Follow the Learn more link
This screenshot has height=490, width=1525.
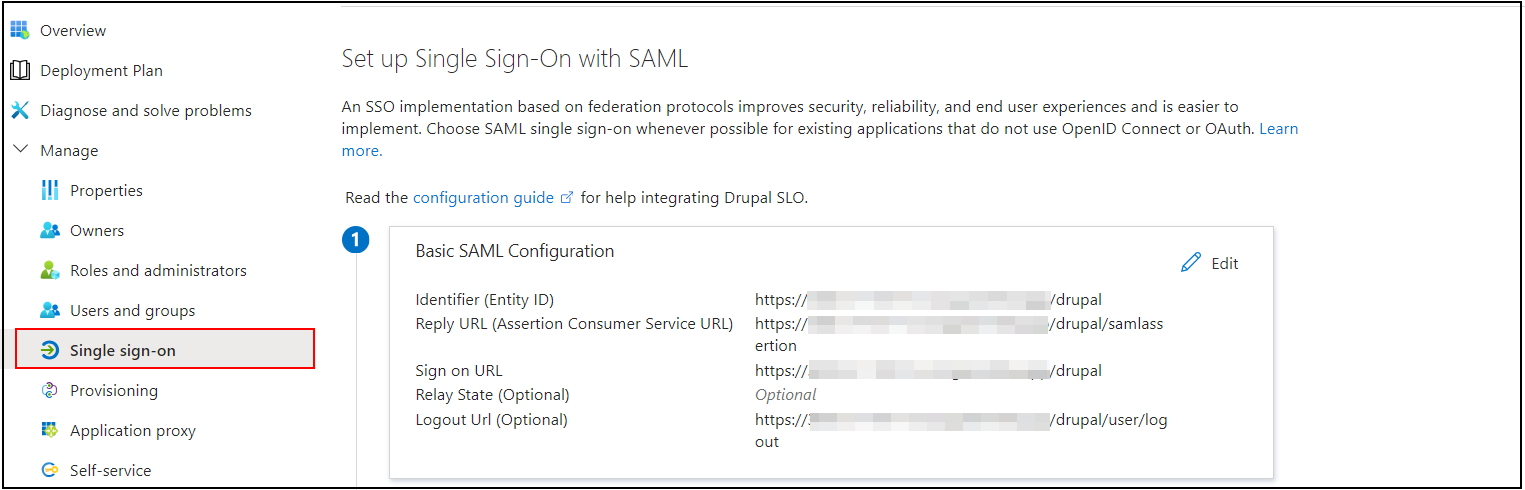click(820, 140)
